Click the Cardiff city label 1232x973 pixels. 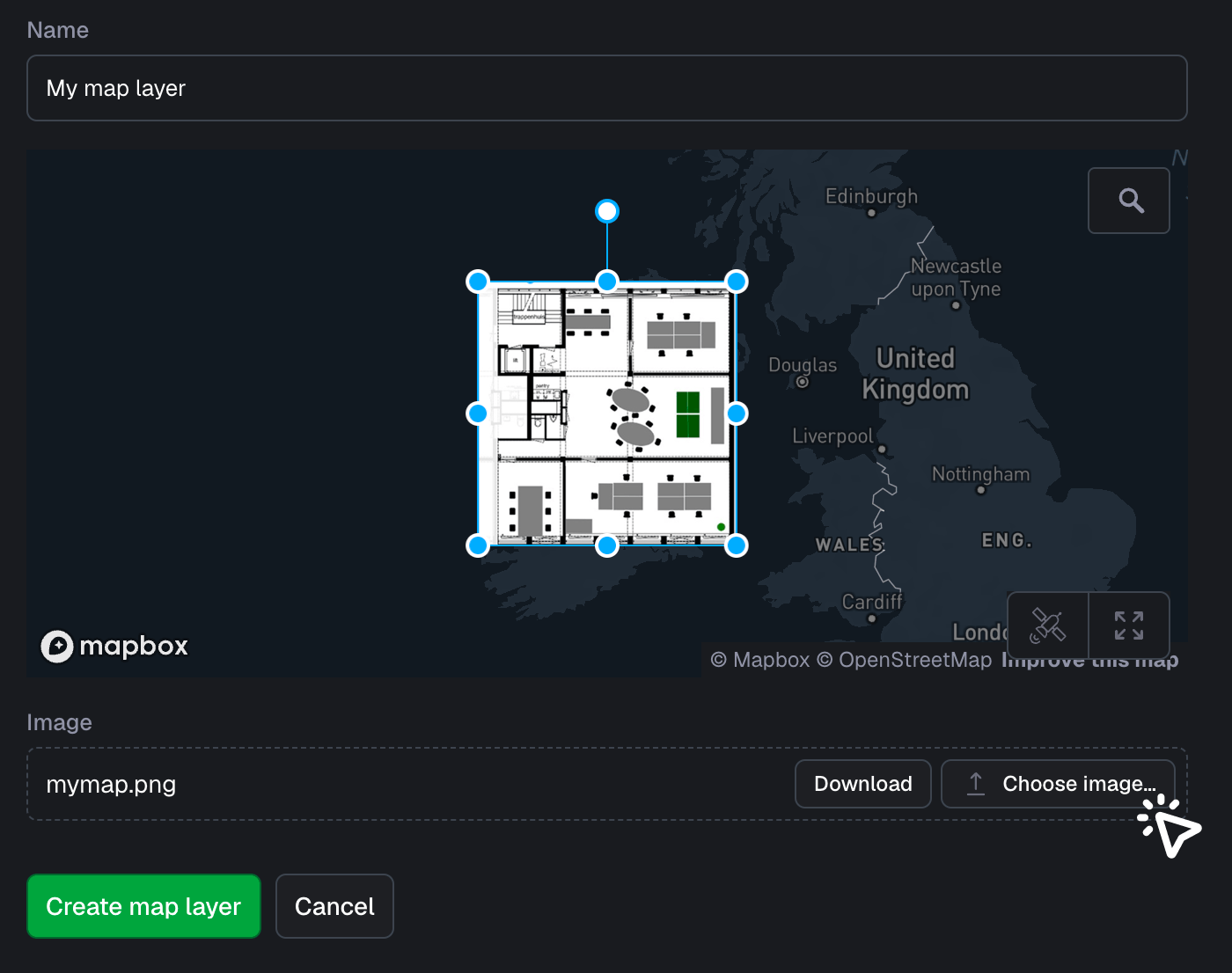coord(871,602)
